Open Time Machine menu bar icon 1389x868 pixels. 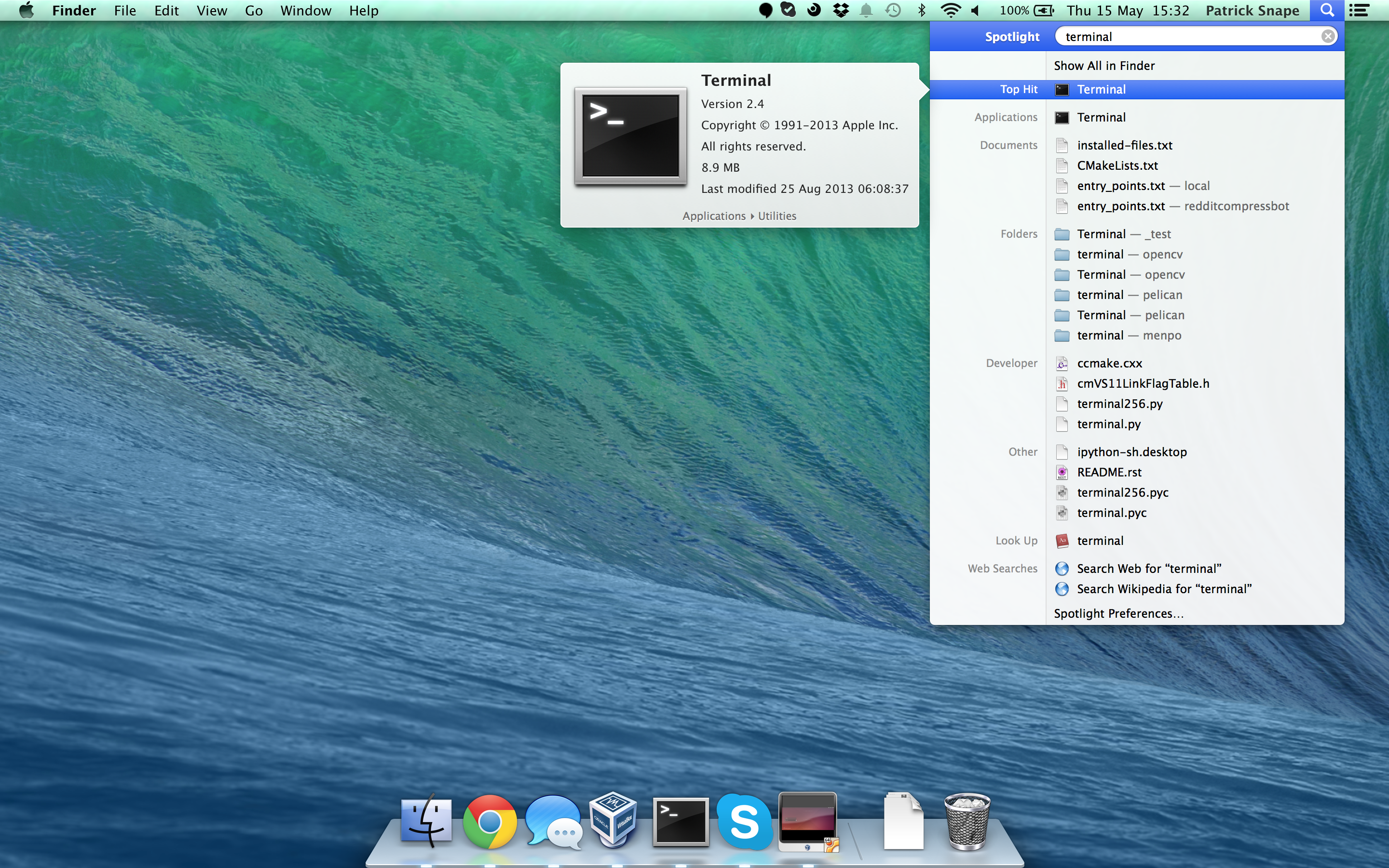[893, 10]
